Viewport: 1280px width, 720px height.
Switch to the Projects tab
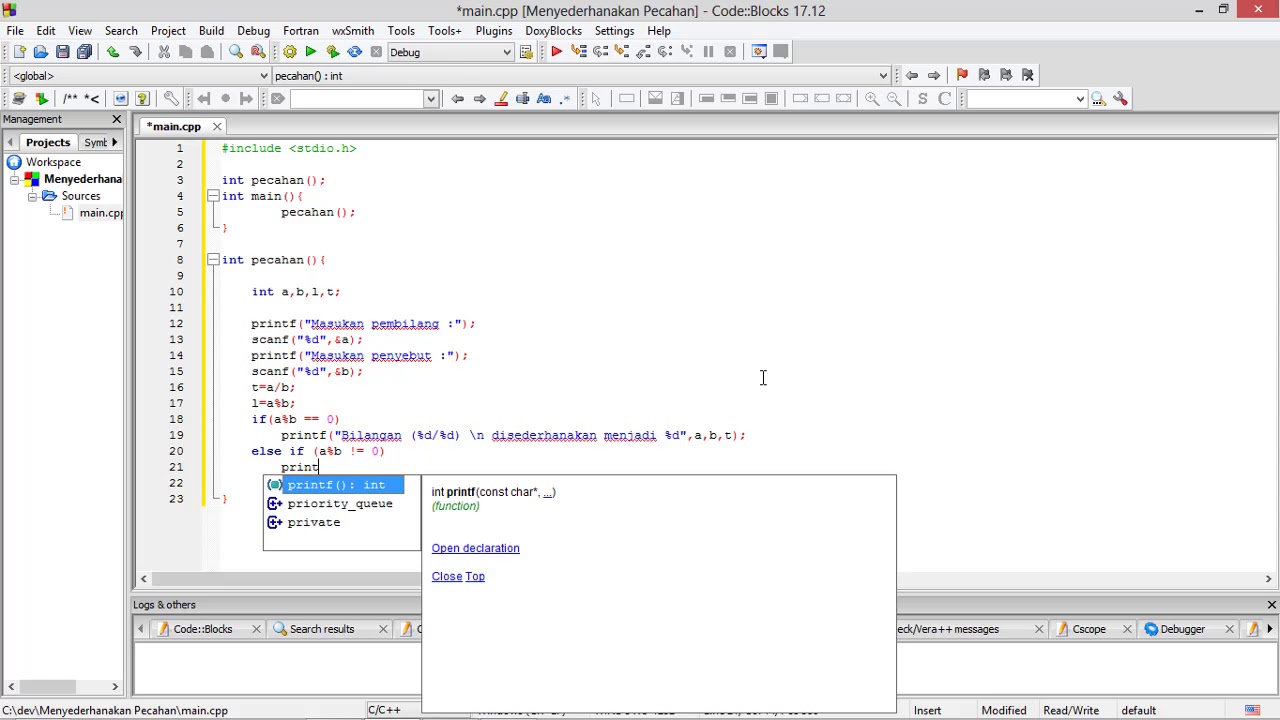[x=48, y=142]
